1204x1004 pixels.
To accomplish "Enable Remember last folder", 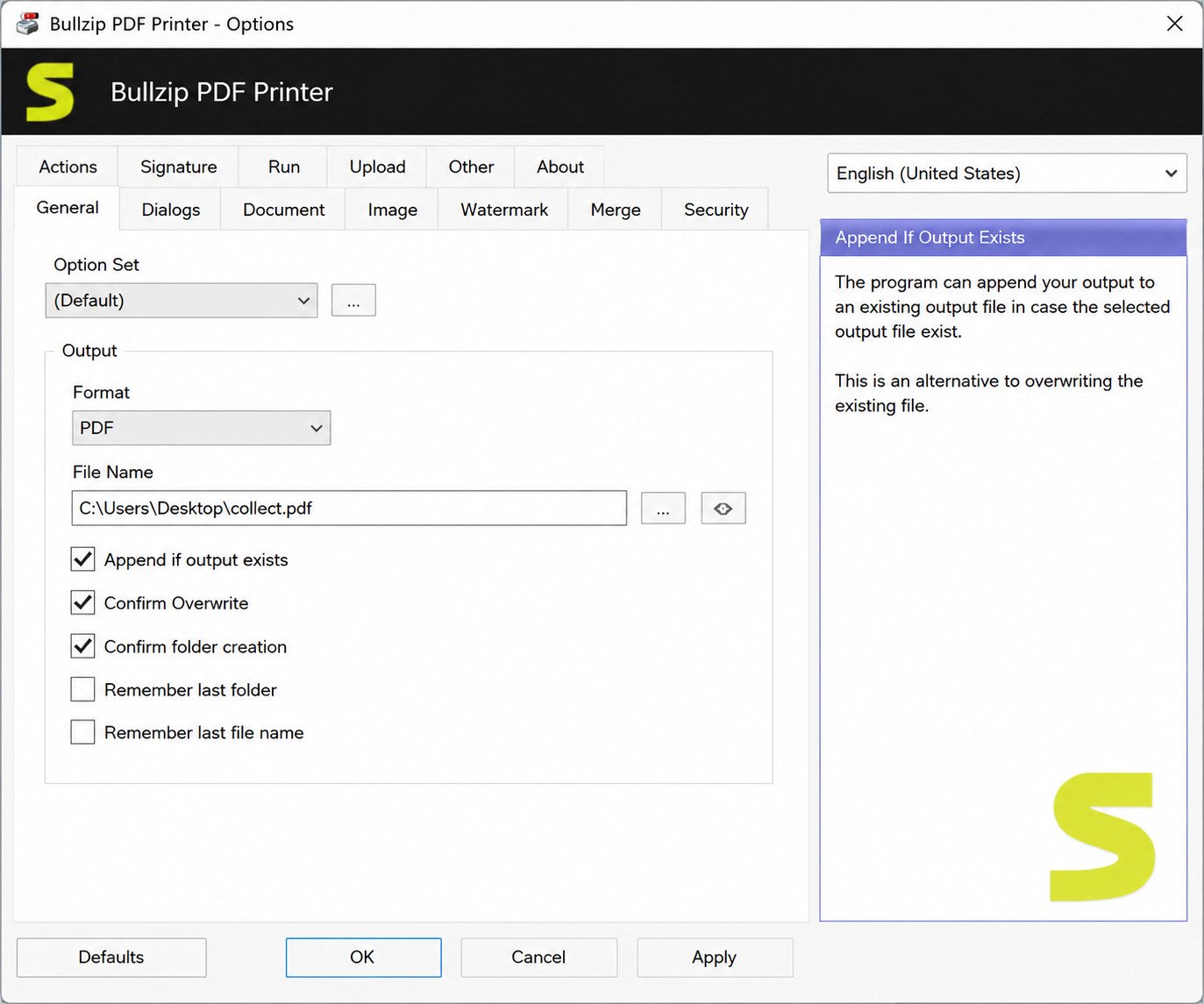I will pyautogui.click(x=82, y=689).
